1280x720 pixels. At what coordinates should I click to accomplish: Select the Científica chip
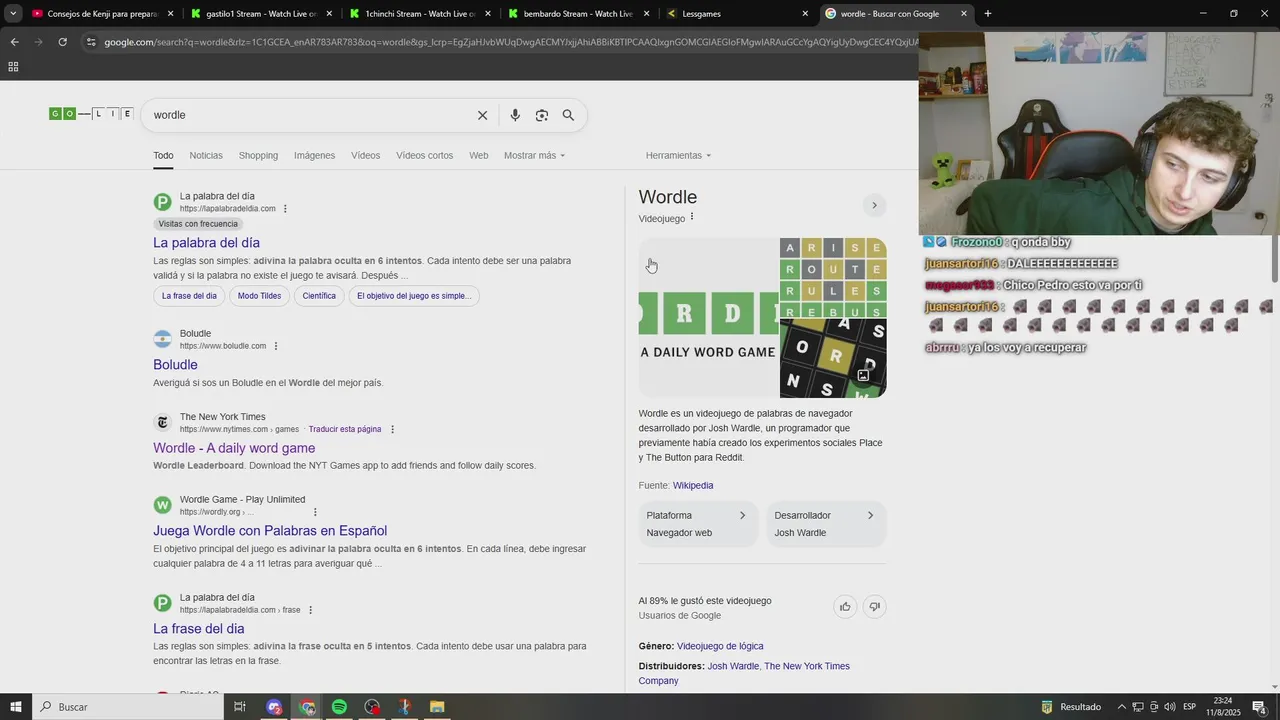coord(319,296)
